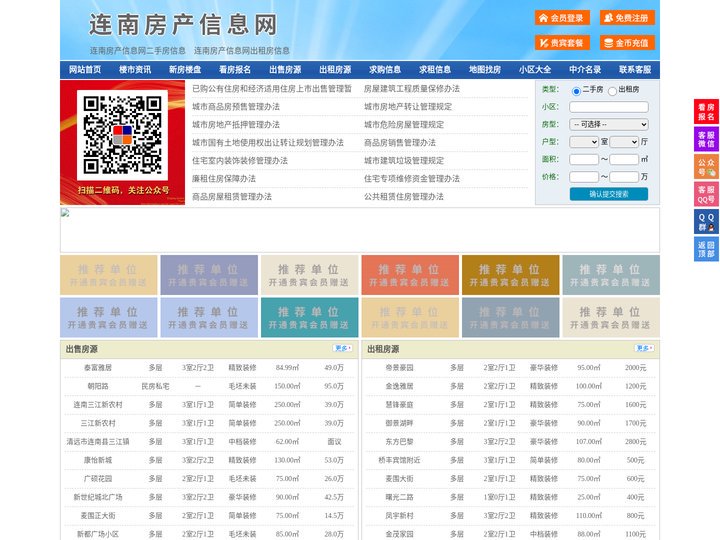The image size is (720, 540).
Task: Open 地图找房 map search nav item
Action: click(x=485, y=70)
